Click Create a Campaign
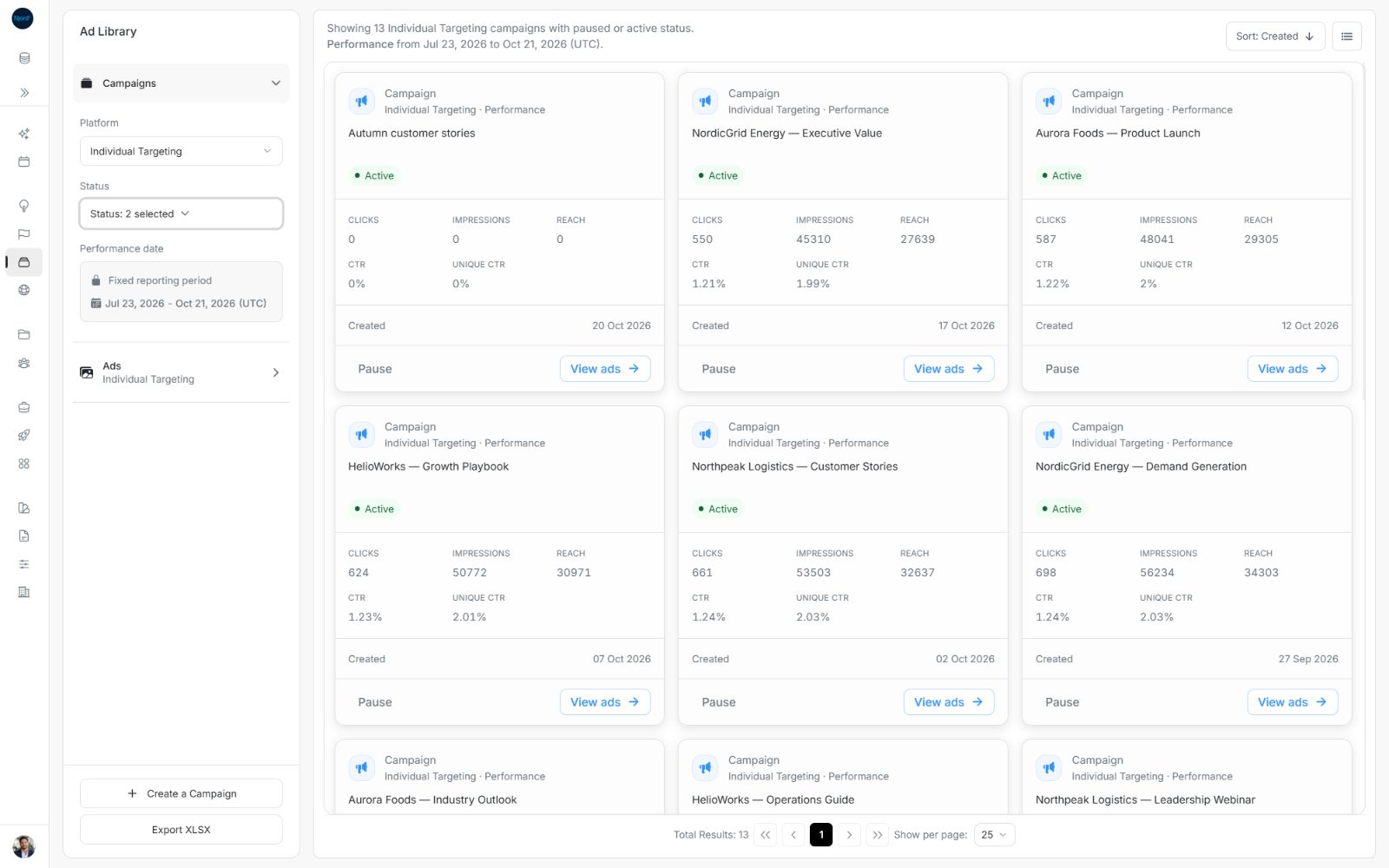This screenshot has height=868, width=1389. coord(181,793)
